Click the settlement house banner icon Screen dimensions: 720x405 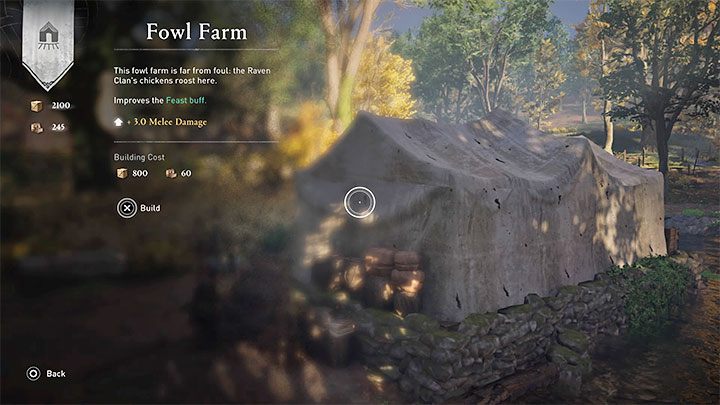[x=48, y=36]
